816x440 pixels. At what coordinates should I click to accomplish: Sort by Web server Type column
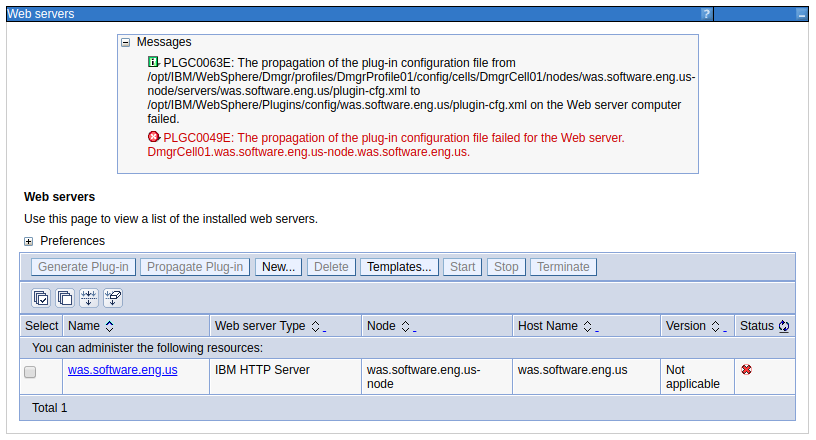click(x=315, y=326)
